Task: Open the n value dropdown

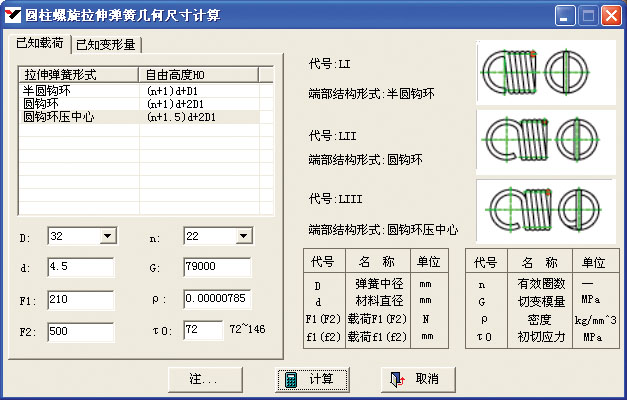Action: [242, 237]
